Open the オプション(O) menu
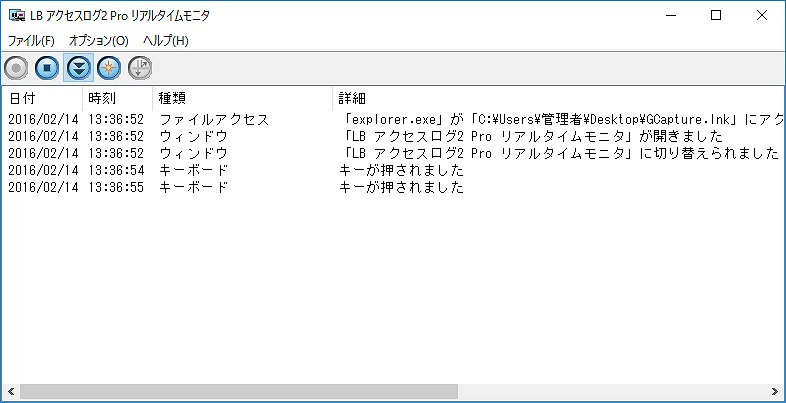This screenshot has height=403, width=786. (x=99, y=41)
